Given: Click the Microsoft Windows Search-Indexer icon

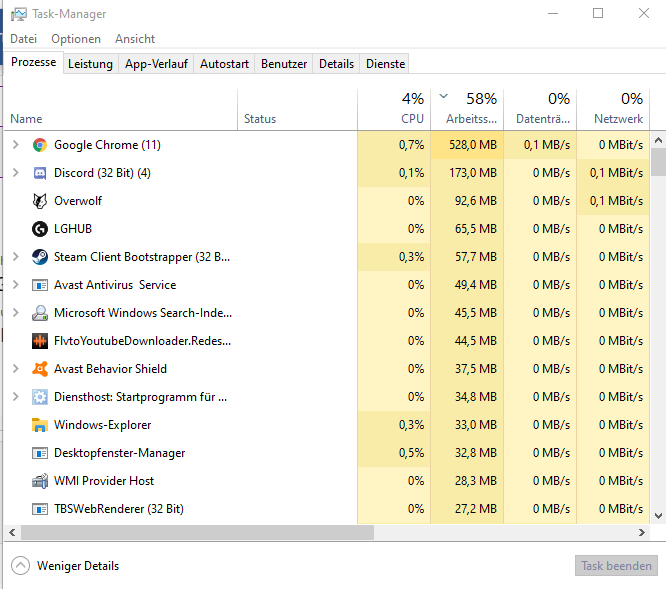Looking at the screenshot, I should (40, 313).
